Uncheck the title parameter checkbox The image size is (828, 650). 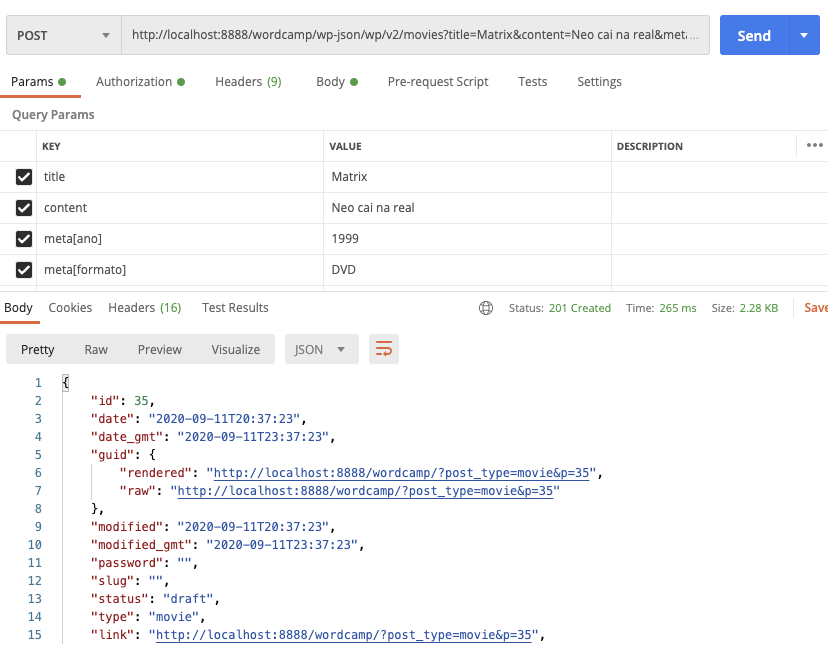(x=24, y=177)
